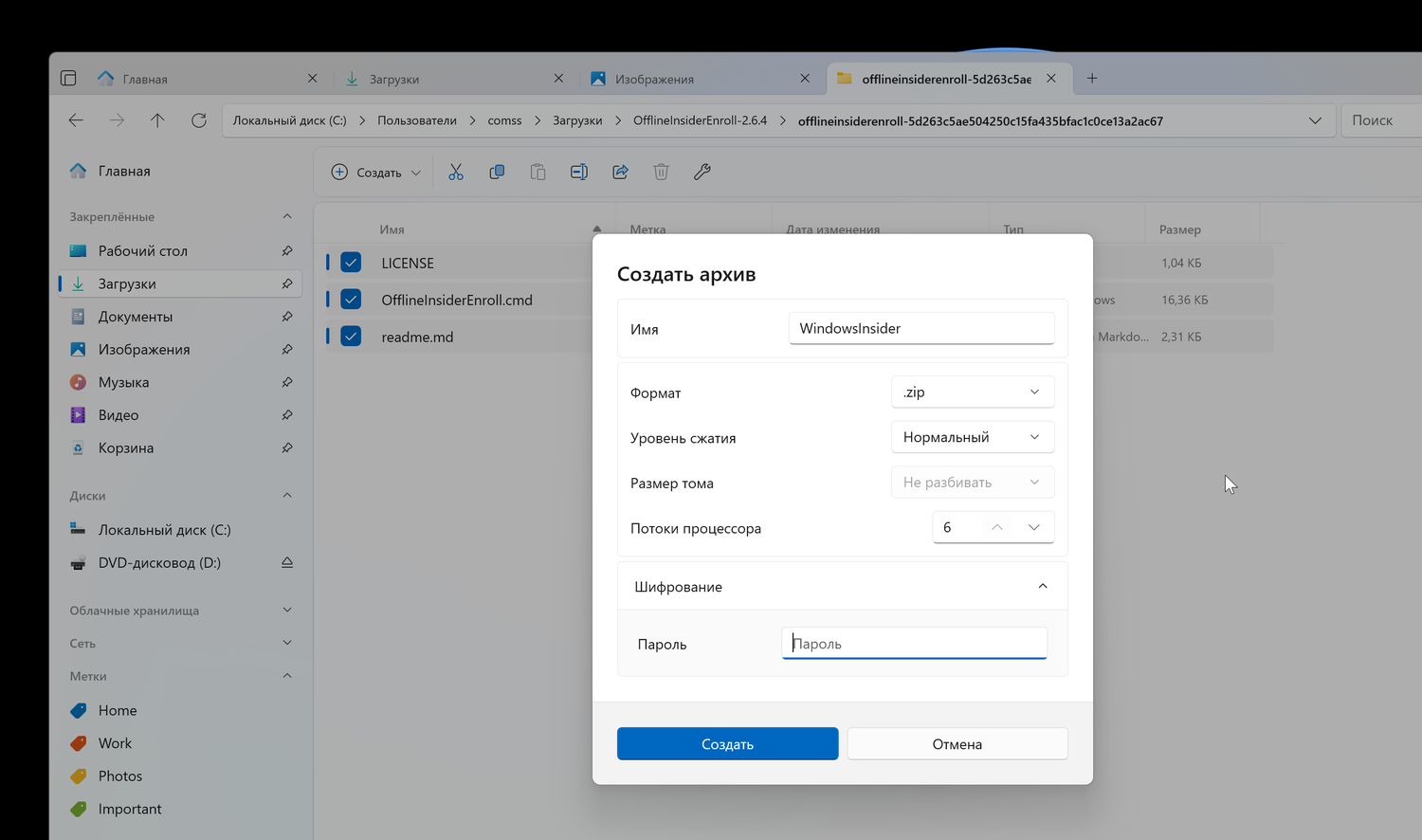Click the Имя field containing WindowsInsider
Viewport: 1422px width, 840px height.
tap(921, 329)
